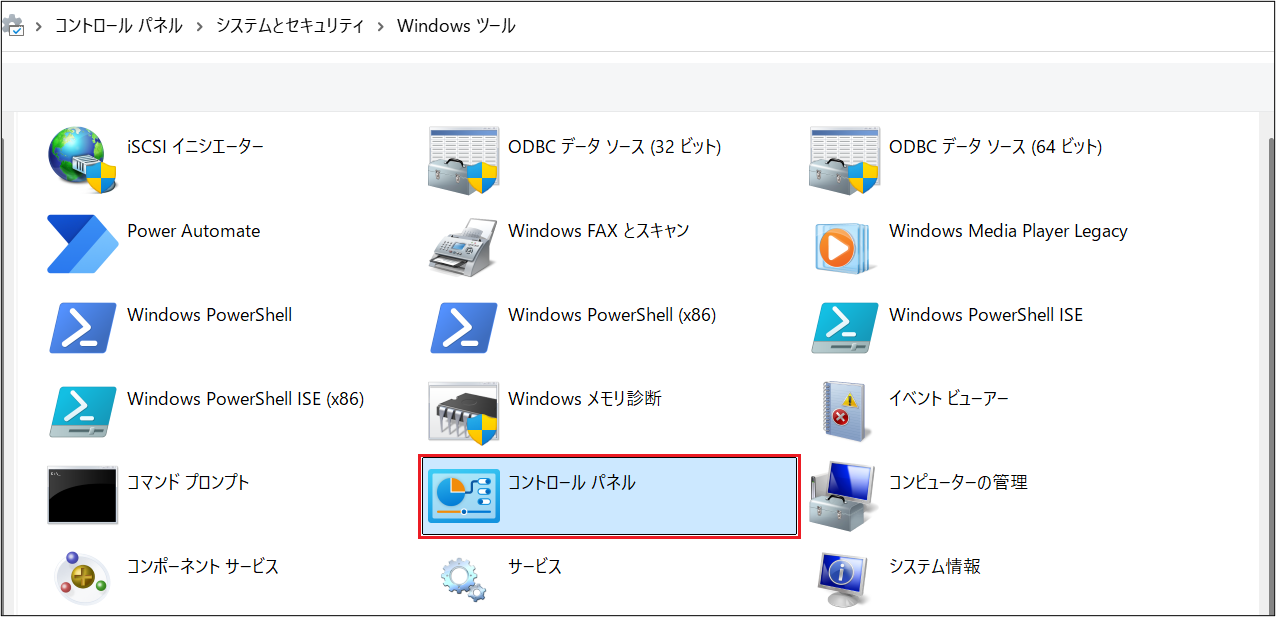
Task: Open Windows PowerShell (x86)
Action: point(610,314)
